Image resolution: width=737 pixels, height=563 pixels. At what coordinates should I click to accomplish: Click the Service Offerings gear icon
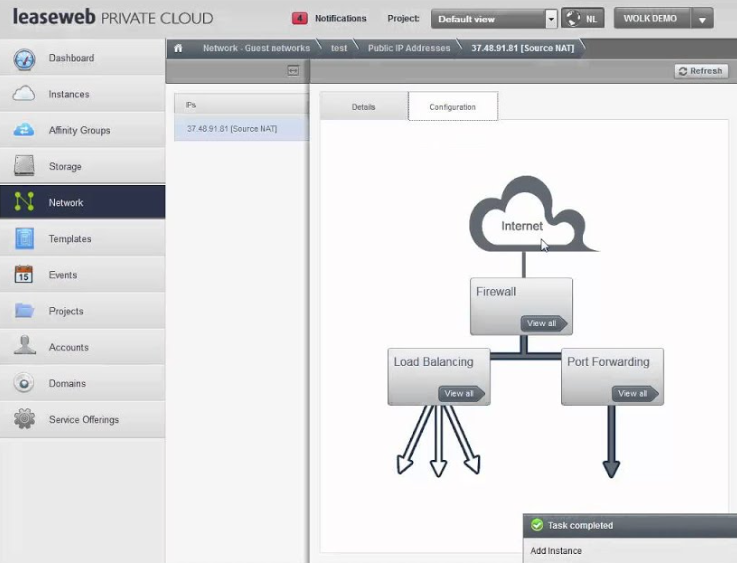tap(24, 420)
